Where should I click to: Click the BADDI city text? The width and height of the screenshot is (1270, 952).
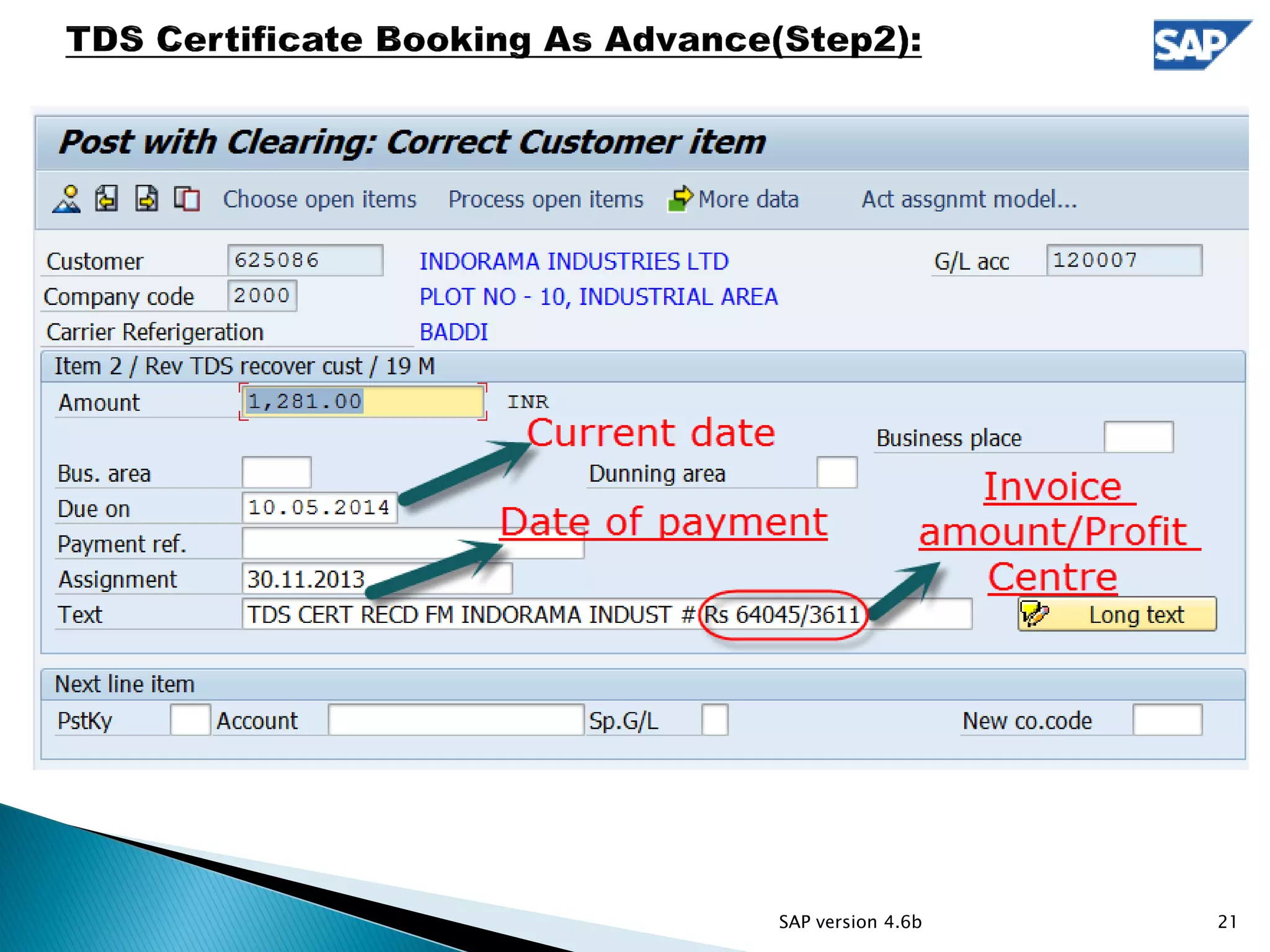(454, 332)
